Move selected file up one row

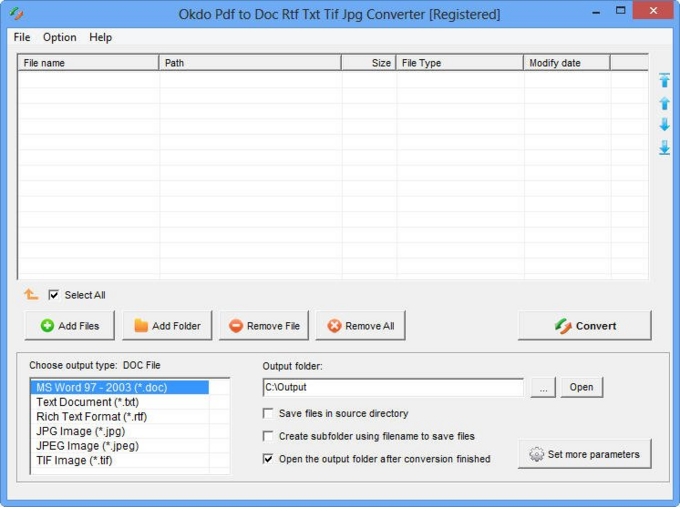664,103
